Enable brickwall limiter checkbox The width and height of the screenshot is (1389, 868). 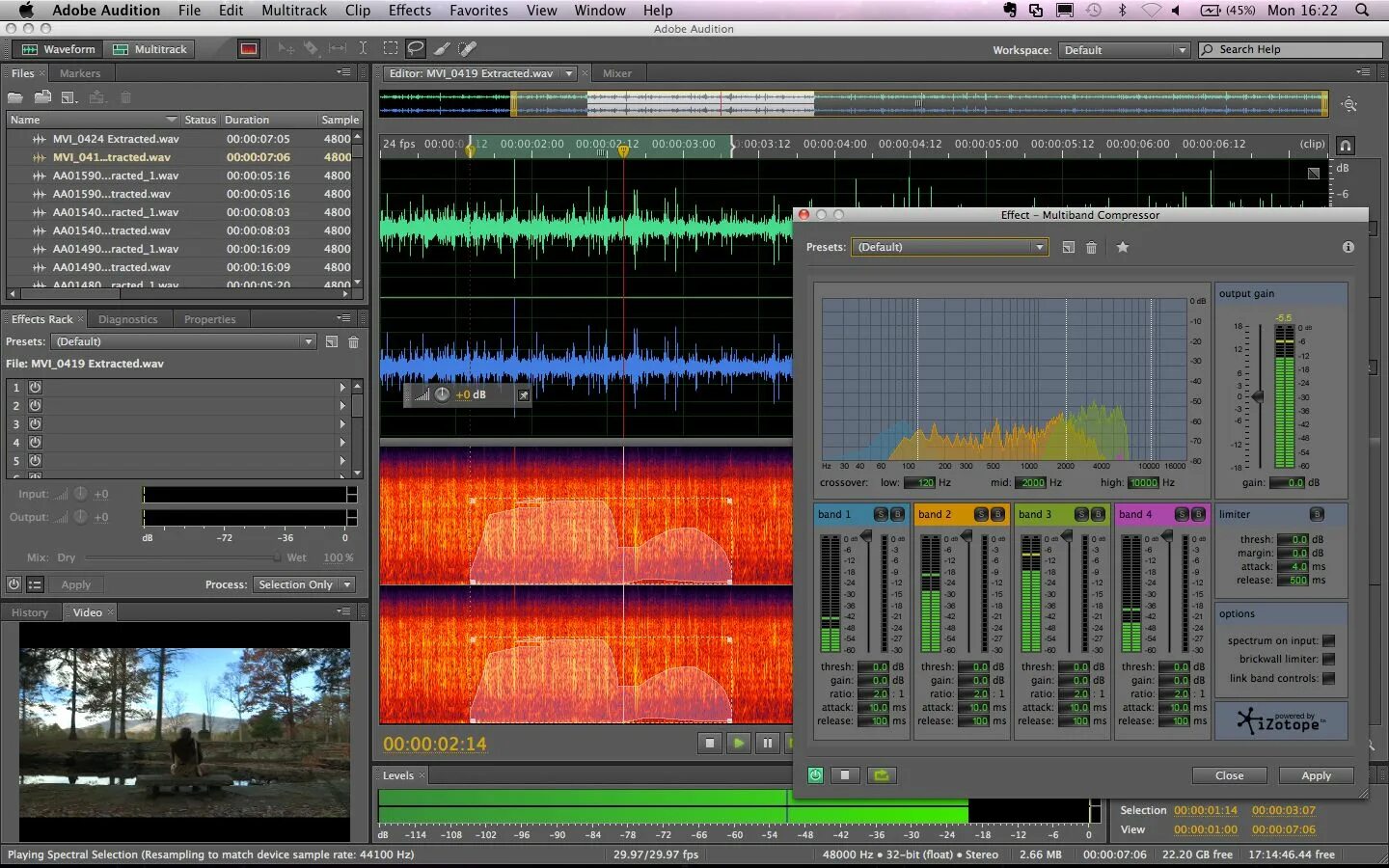(x=1329, y=659)
